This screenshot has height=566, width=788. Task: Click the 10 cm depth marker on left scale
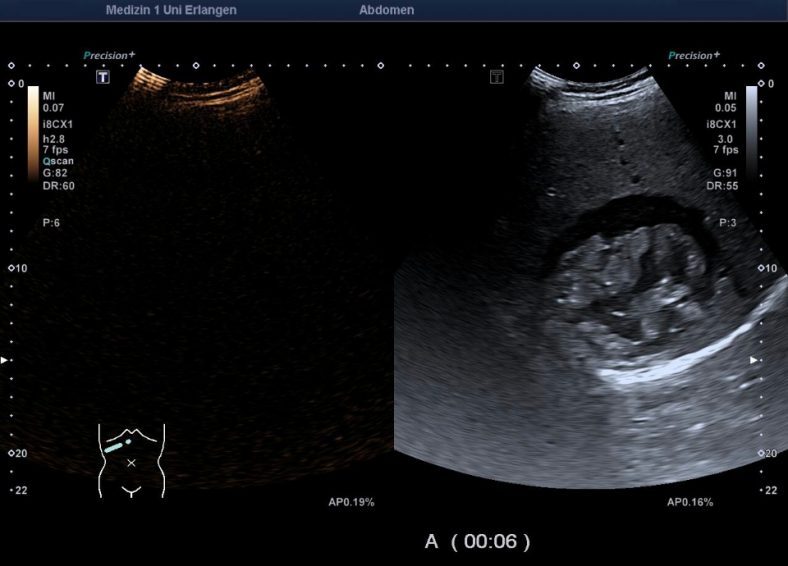(x=17, y=269)
